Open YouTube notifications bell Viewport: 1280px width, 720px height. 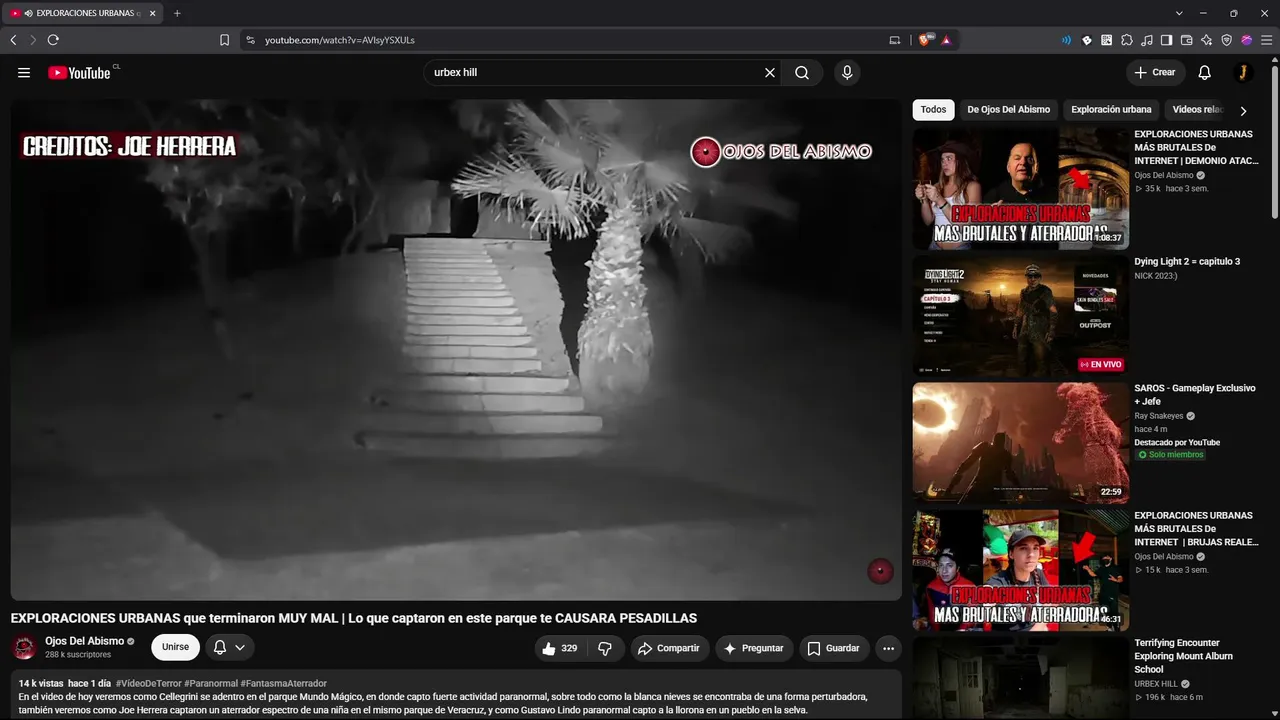click(x=1205, y=73)
